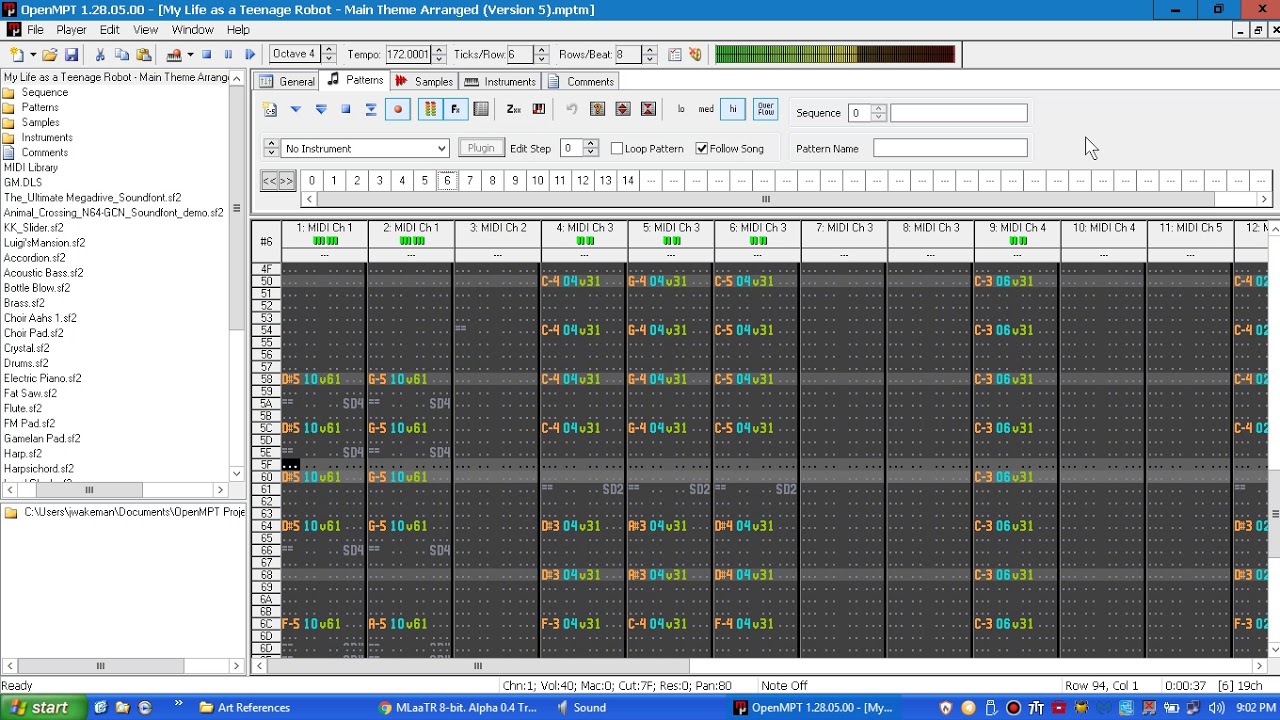This screenshot has height=720, width=1280.
Task: Open dropdown arrow beside New file icon
Action: pos(33,55)
